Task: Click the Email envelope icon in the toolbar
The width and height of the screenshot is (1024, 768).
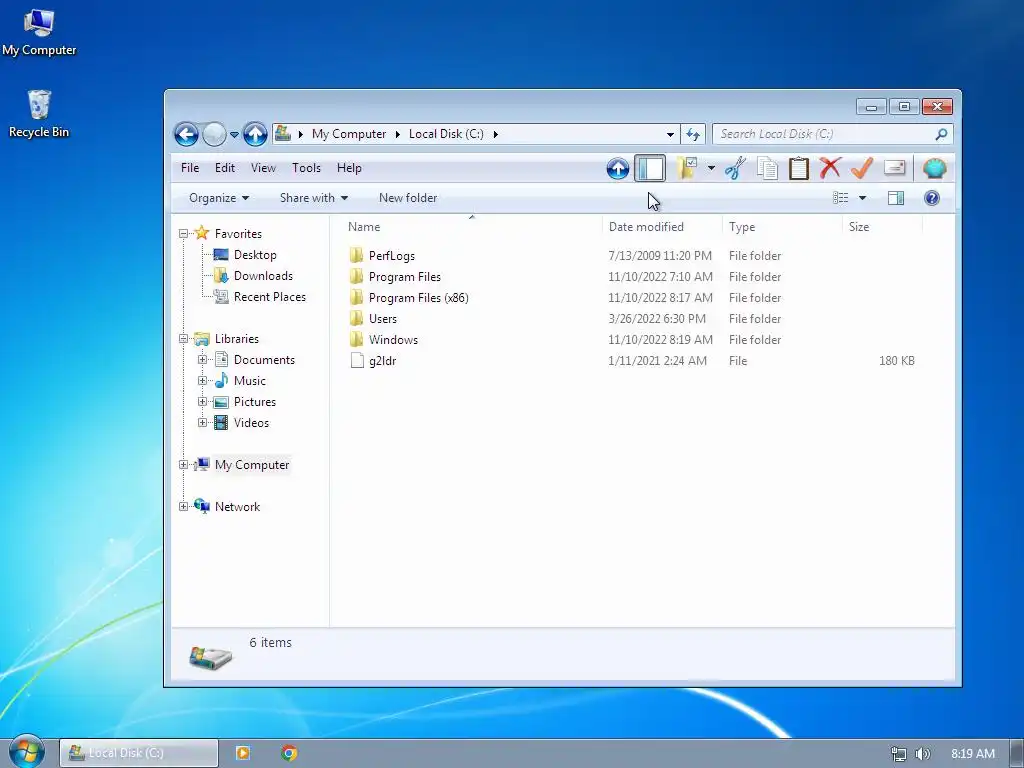Action: click(895, 168)
